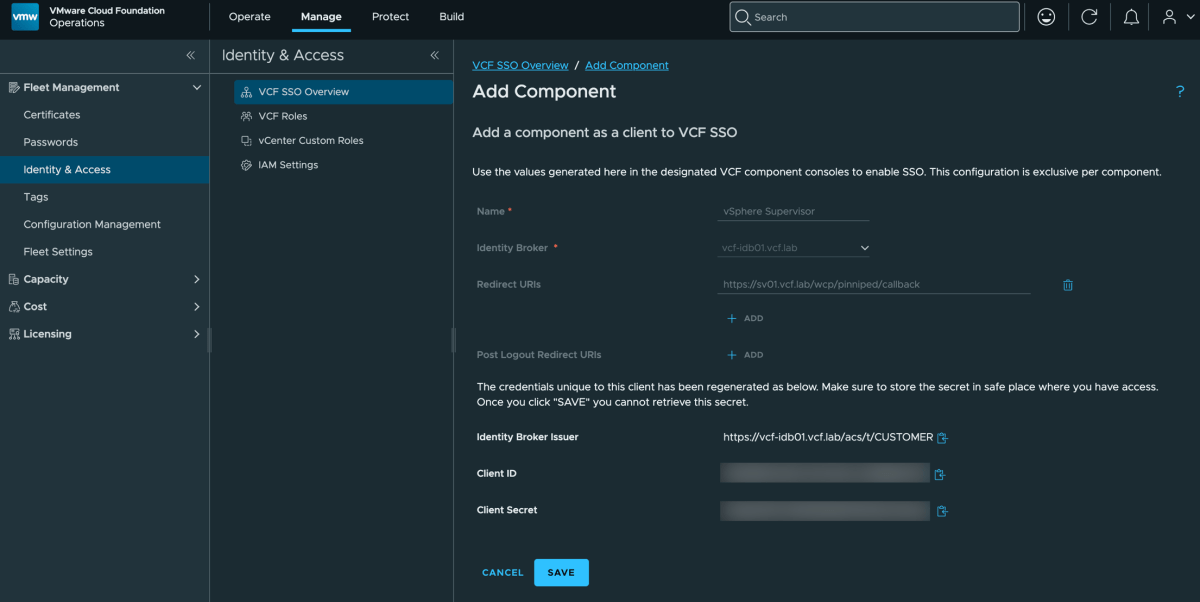Click the IAM Settings gear icon
The width and height of the screenshot is (1200, 602).
[246, 165]
